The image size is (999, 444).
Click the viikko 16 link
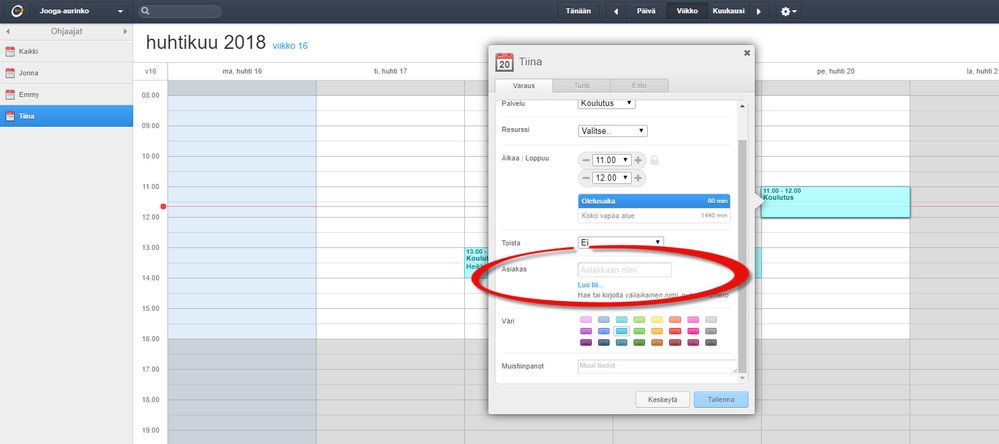(290, 46)
